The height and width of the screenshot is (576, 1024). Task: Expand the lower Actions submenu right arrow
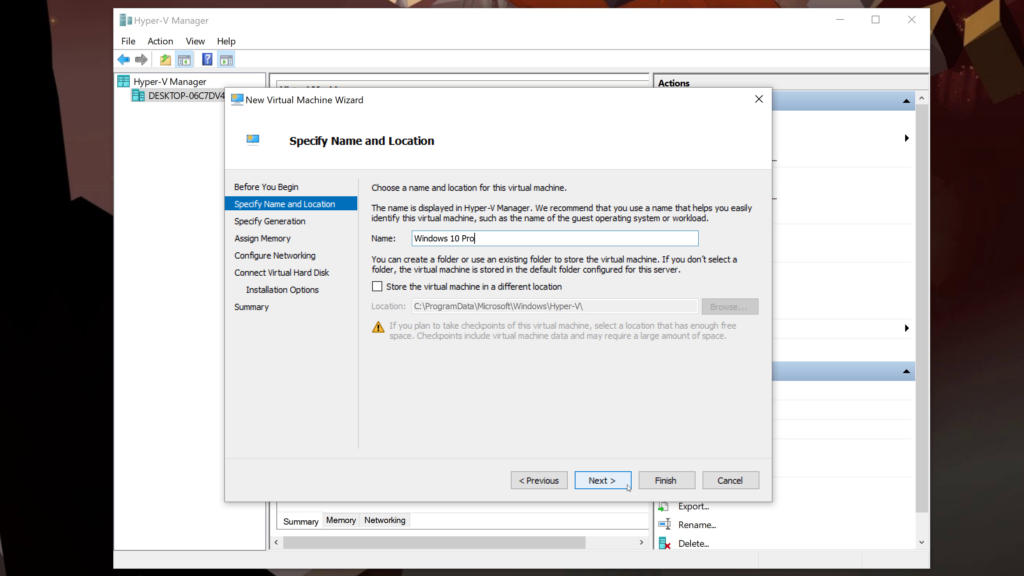(x=906, y=328)
